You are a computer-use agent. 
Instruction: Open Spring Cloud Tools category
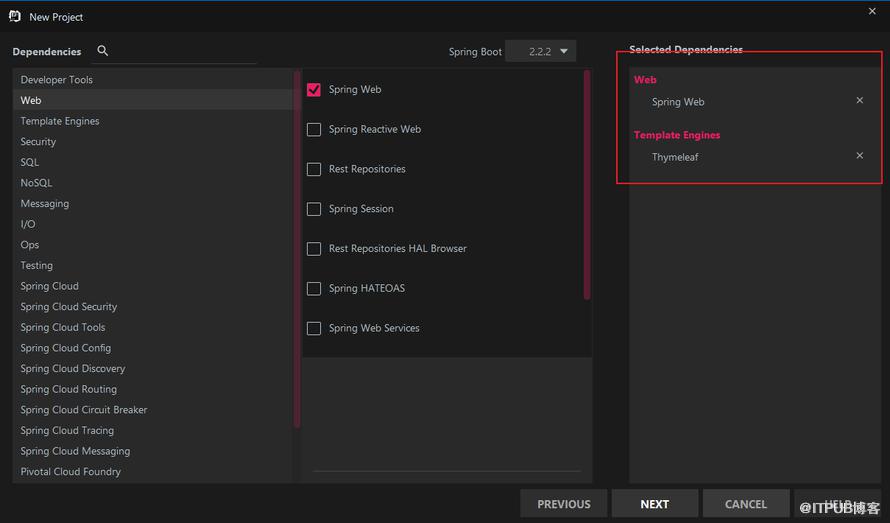[x=152, y=327]
